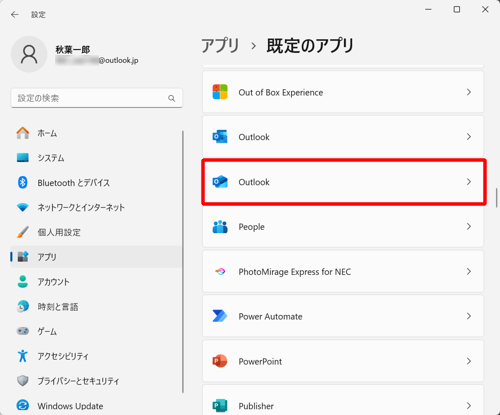
Task: Click the user profile avatar icon
Action: click(x=29, y=54)
